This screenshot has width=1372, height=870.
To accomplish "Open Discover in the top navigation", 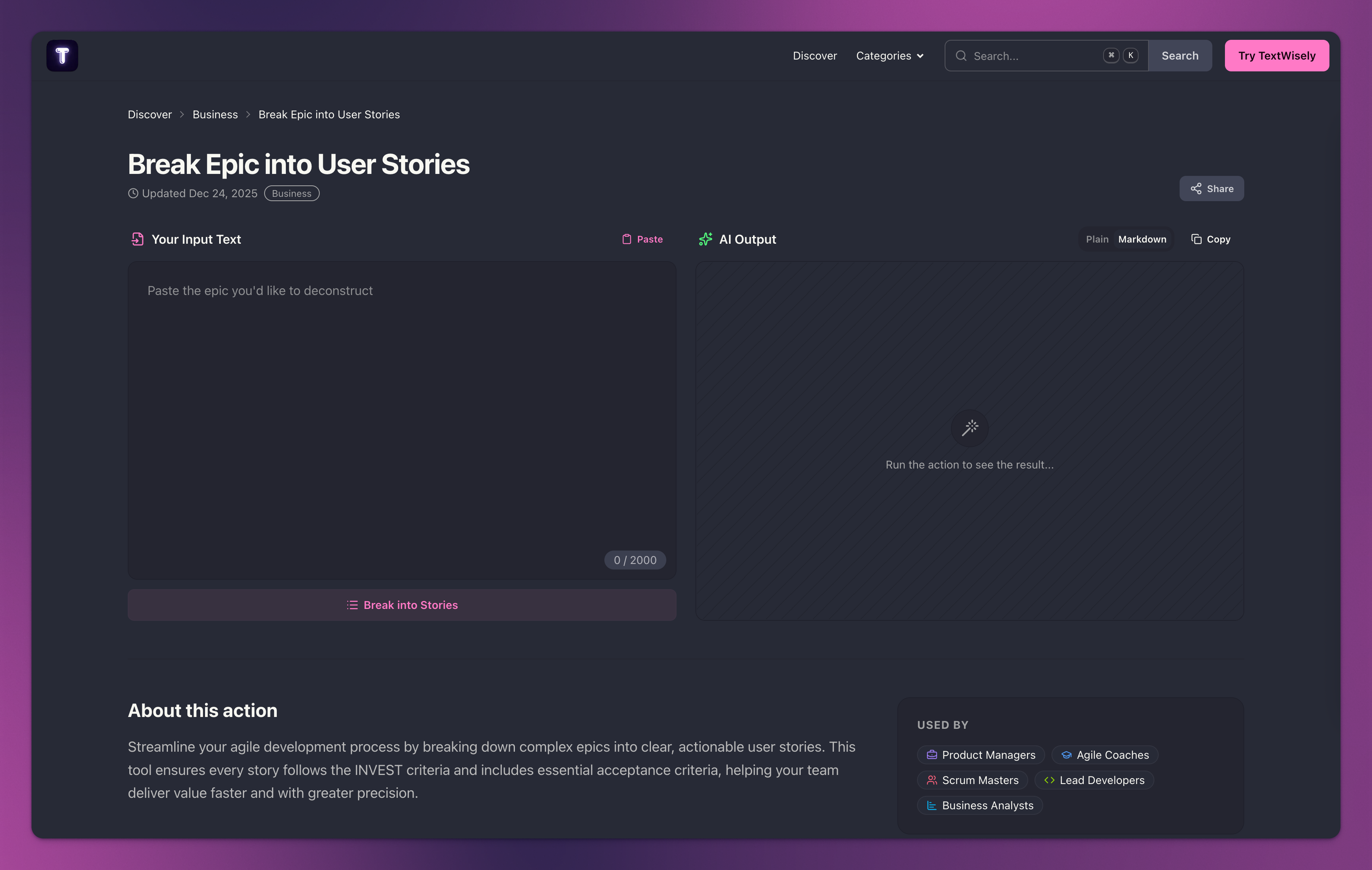I will pyautogui.click(x=814, y=56).
